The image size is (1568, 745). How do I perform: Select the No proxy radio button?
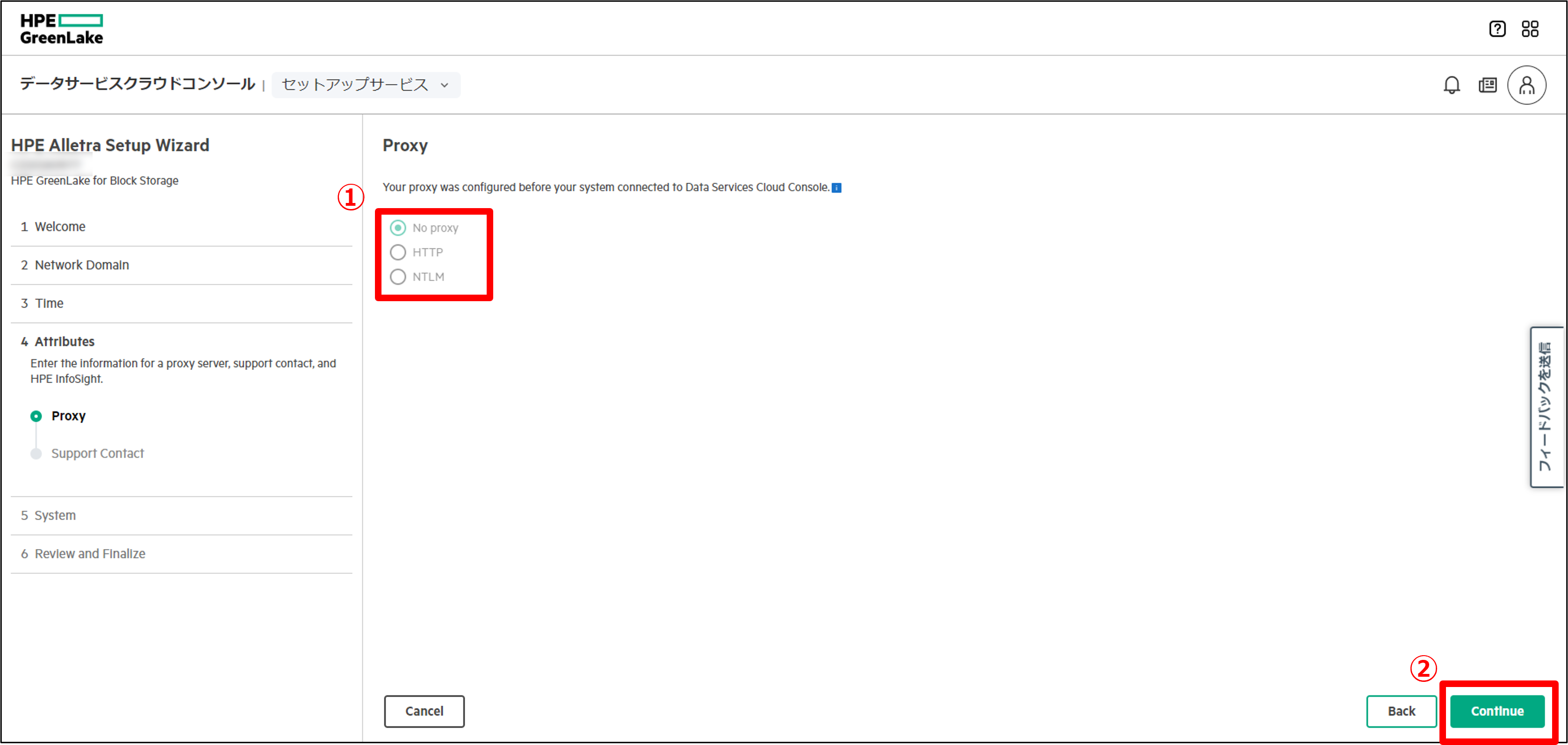click(397, 228)
